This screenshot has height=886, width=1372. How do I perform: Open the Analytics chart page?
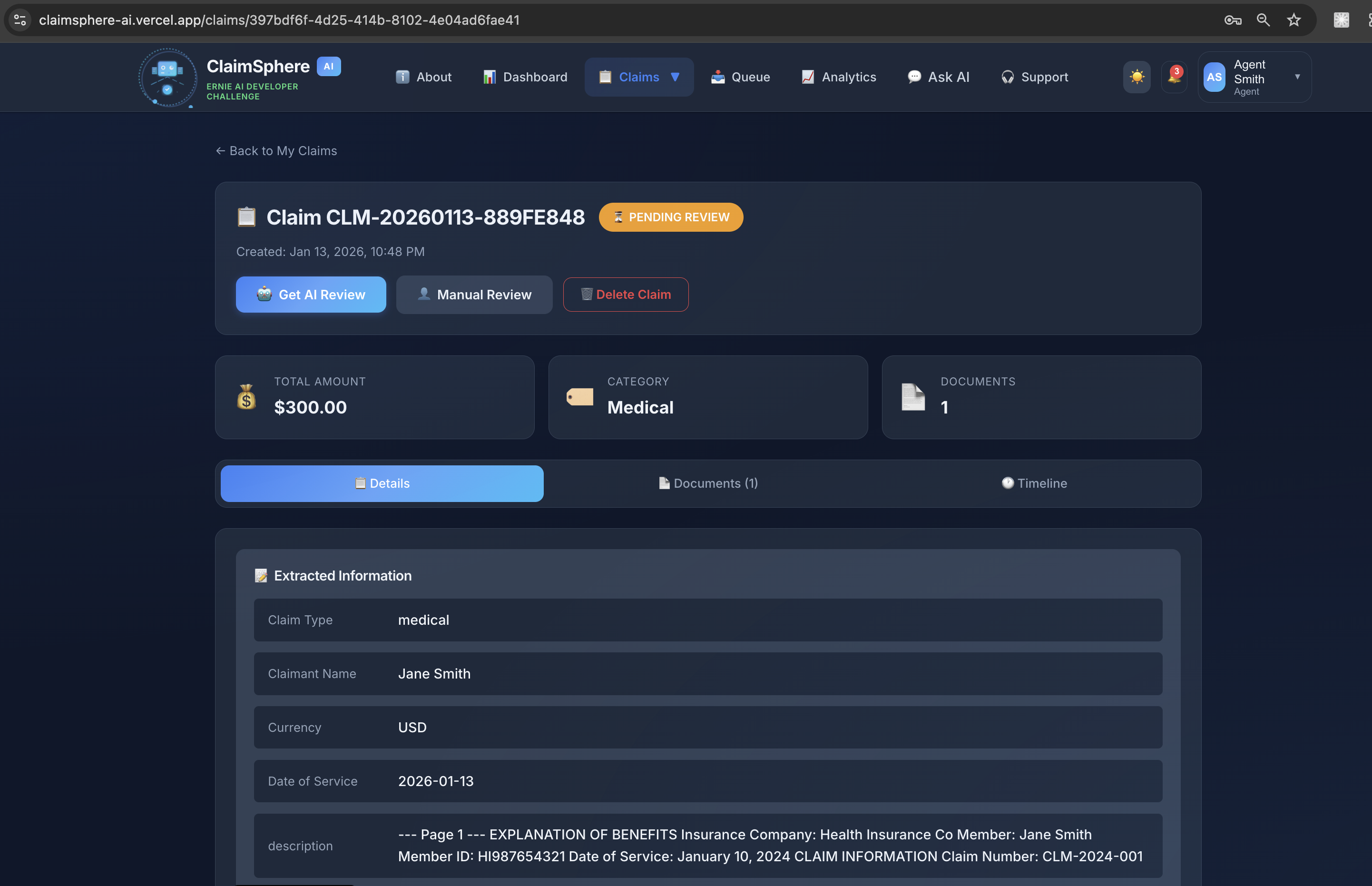[838, 77]
